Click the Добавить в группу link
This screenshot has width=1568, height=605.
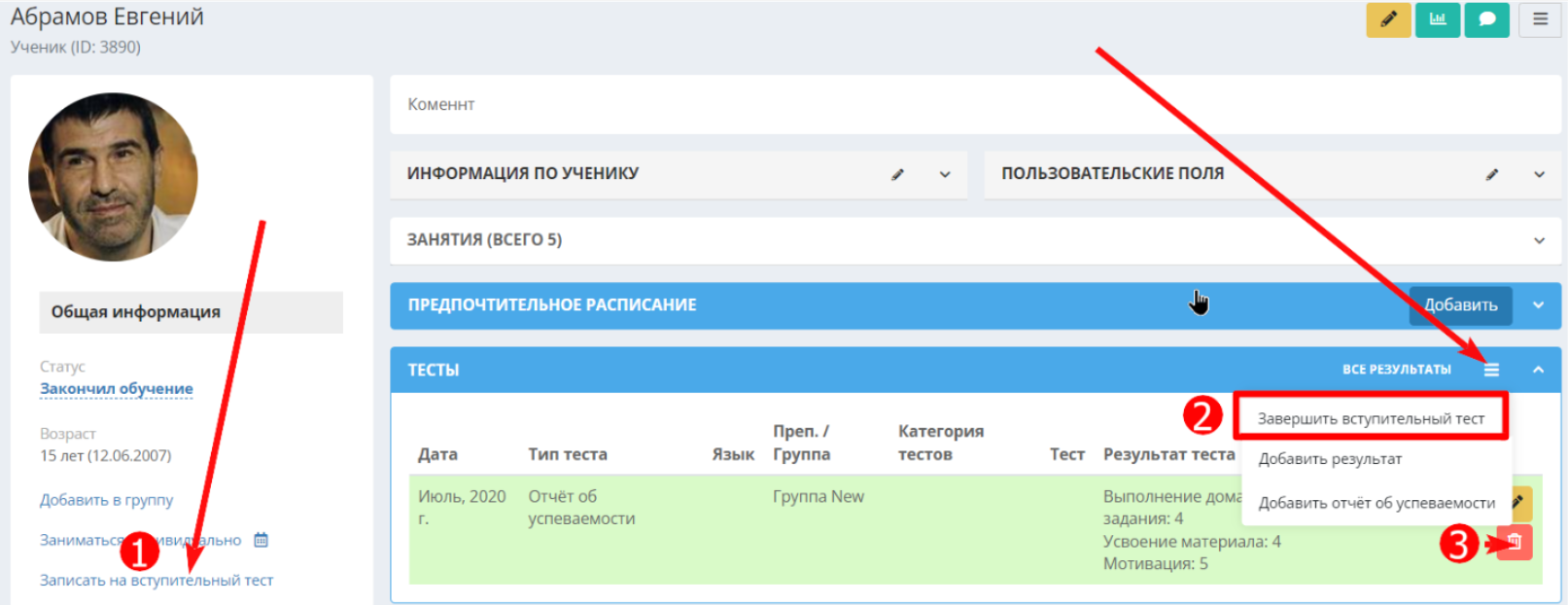point(106,500)
